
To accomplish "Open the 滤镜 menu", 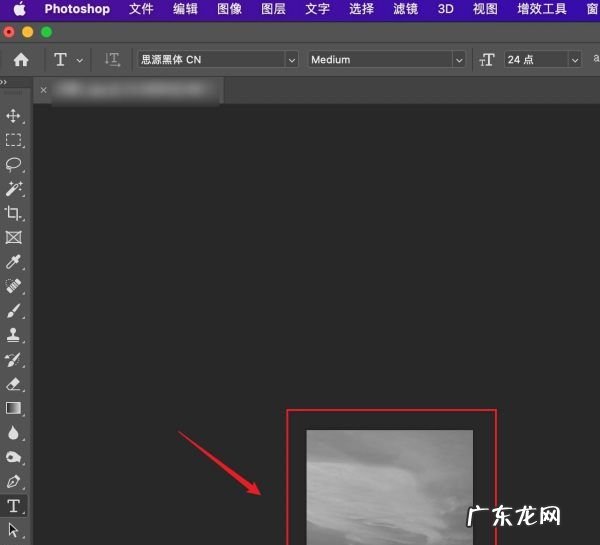I will coord(405,9).
